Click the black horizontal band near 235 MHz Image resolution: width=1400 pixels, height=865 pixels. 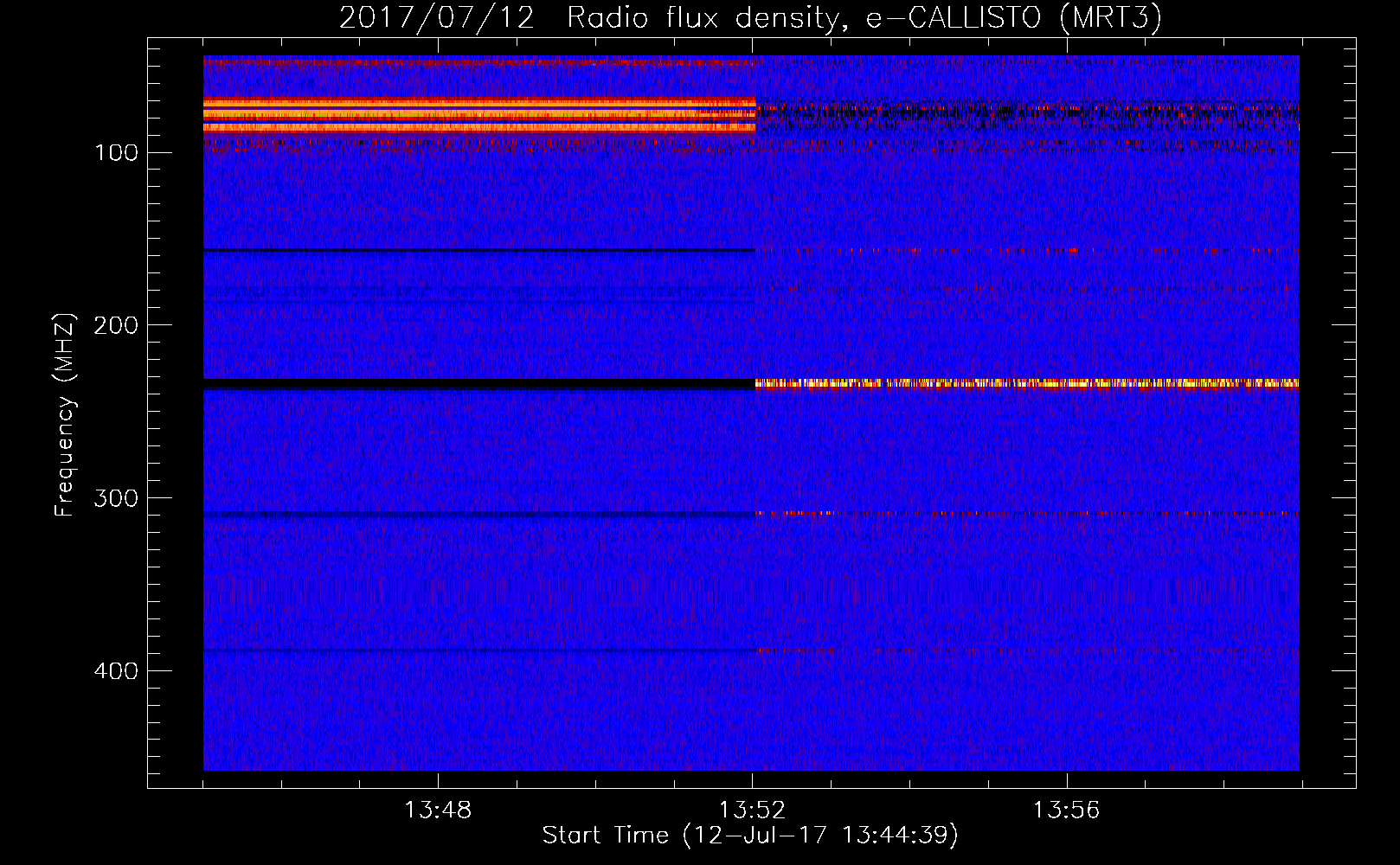coord(478,384)
